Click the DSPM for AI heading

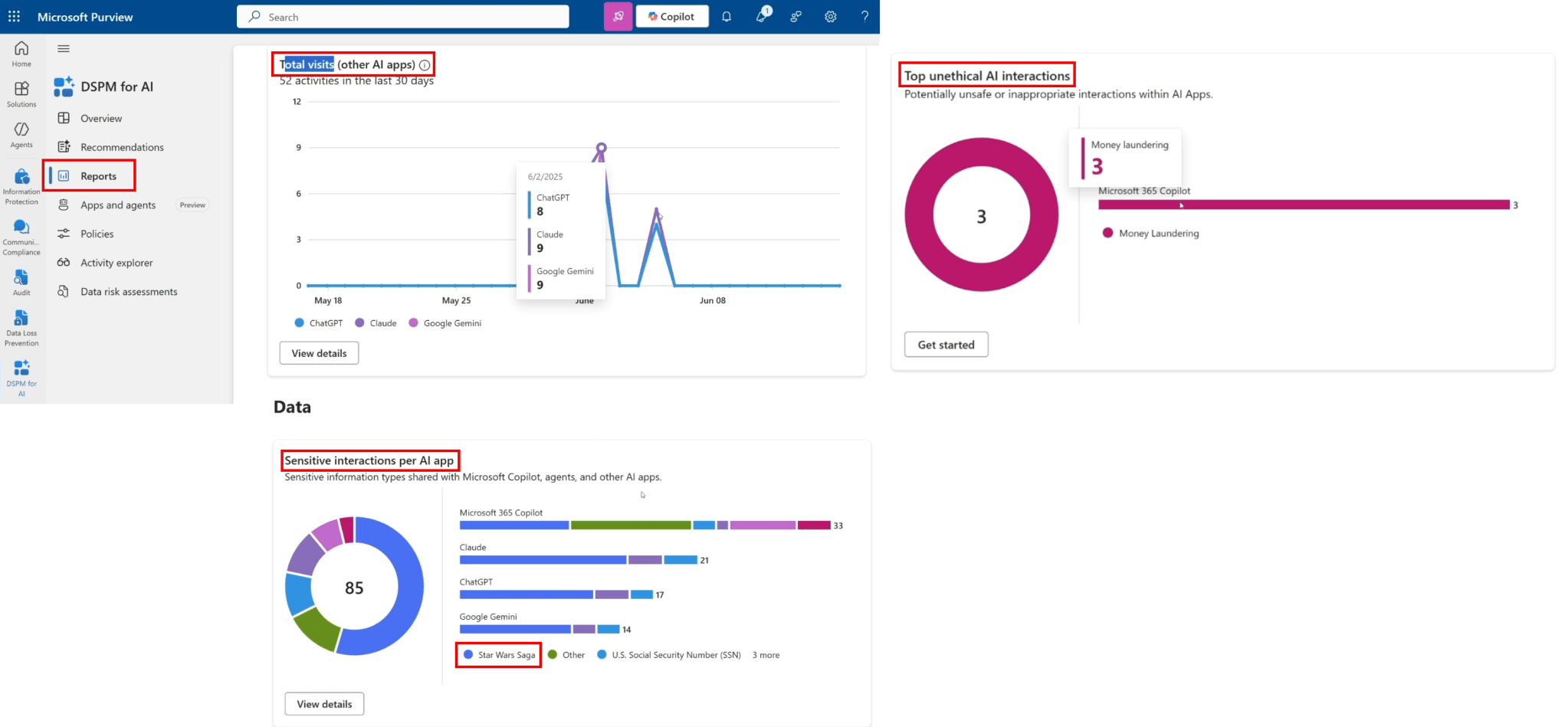[116, 87]
